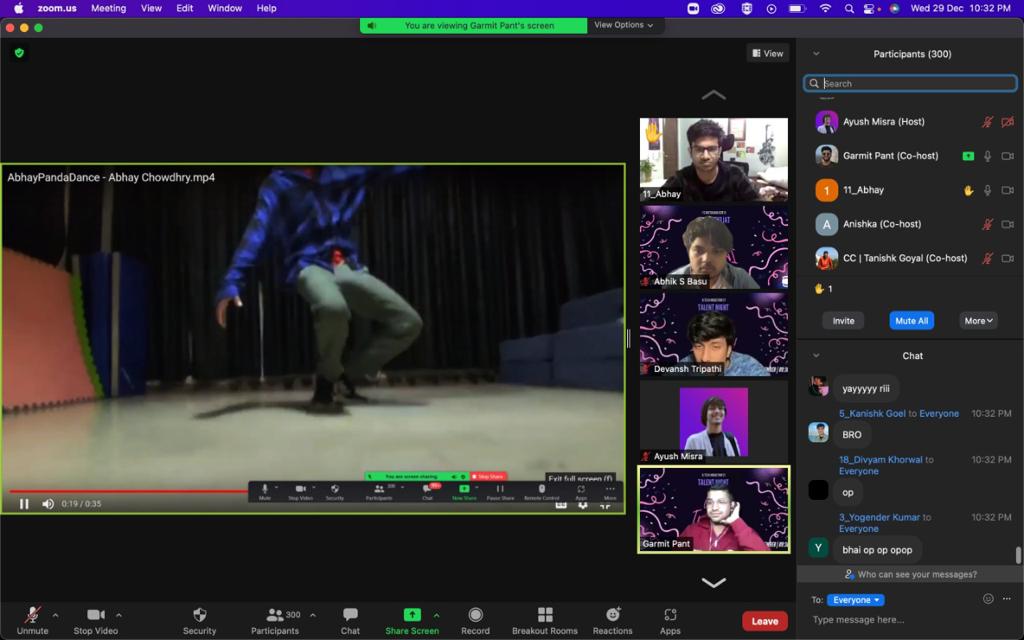Click the emoji smiley icon in chat
1024x640 pixels.
(x=988, y=599)
